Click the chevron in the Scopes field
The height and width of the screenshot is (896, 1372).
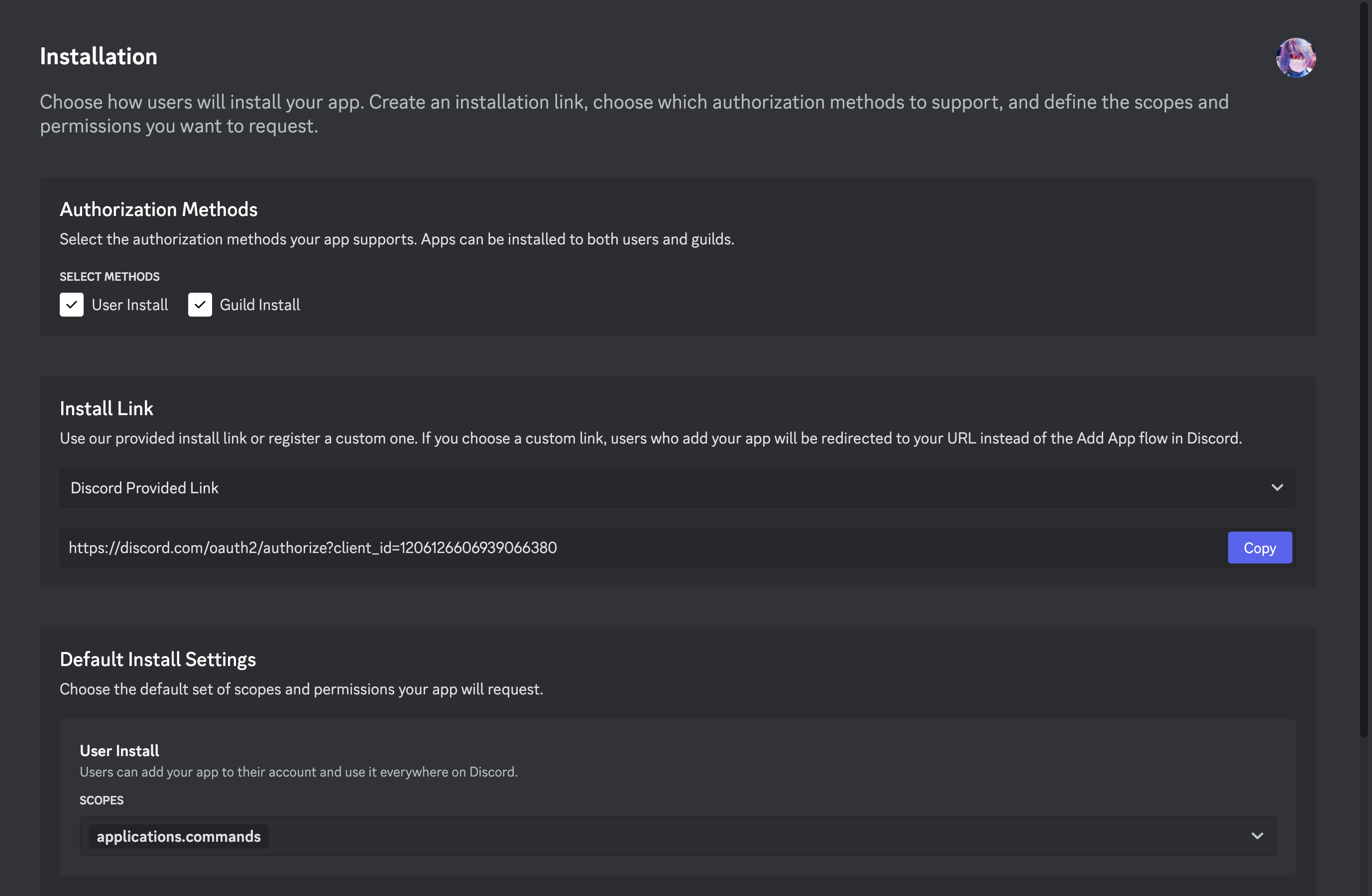pos(1258,836)
